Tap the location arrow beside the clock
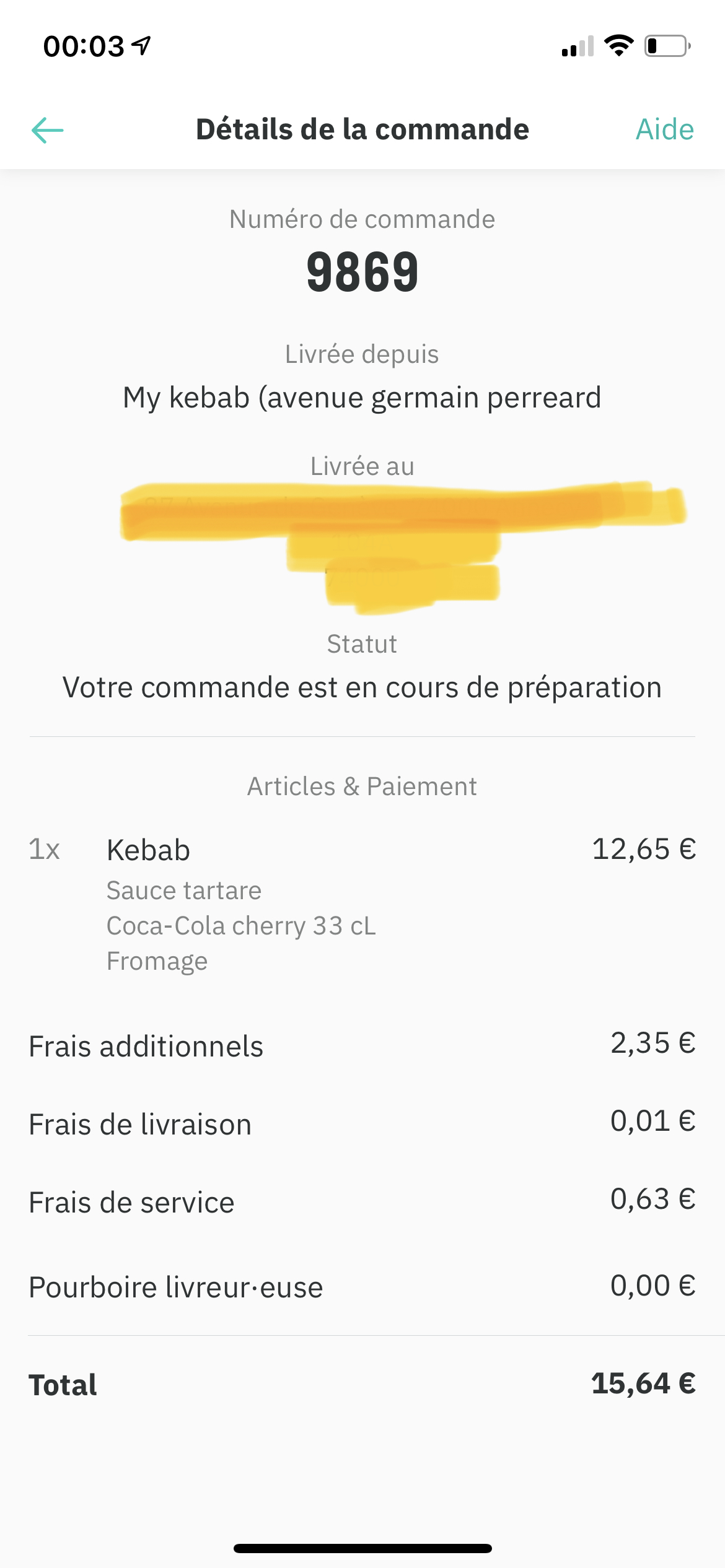 pos(142,46)
